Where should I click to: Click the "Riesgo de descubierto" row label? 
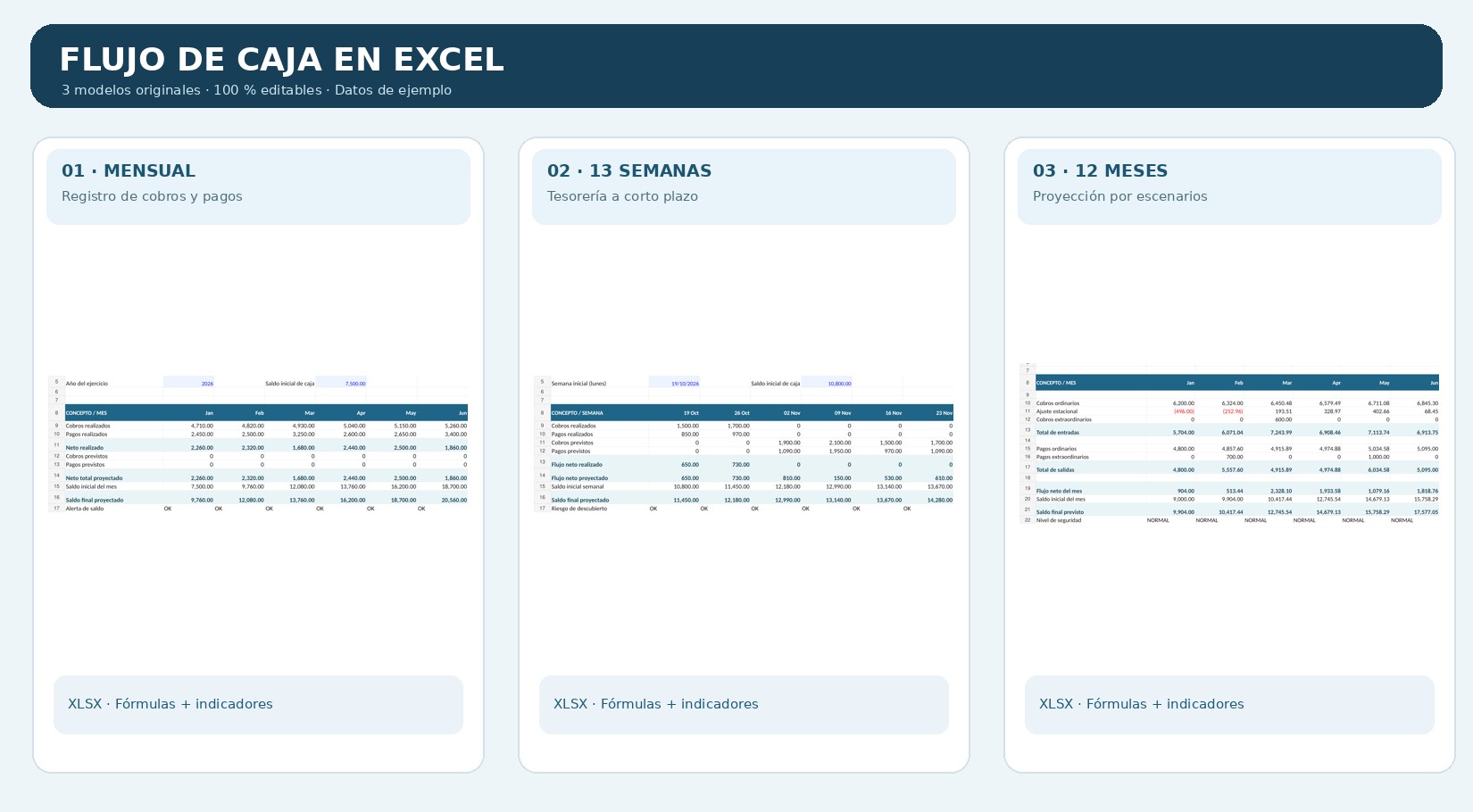pyautogui.click(x=579, y=509)
